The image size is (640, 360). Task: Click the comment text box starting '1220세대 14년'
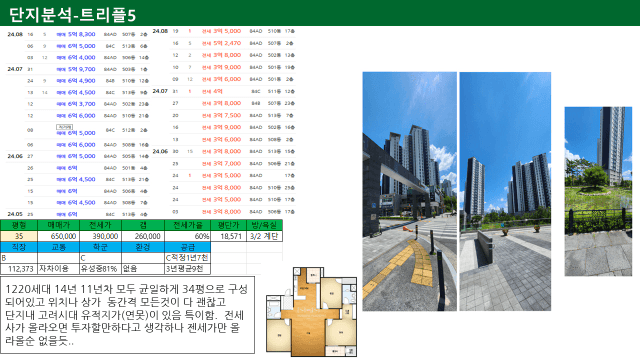127,315
